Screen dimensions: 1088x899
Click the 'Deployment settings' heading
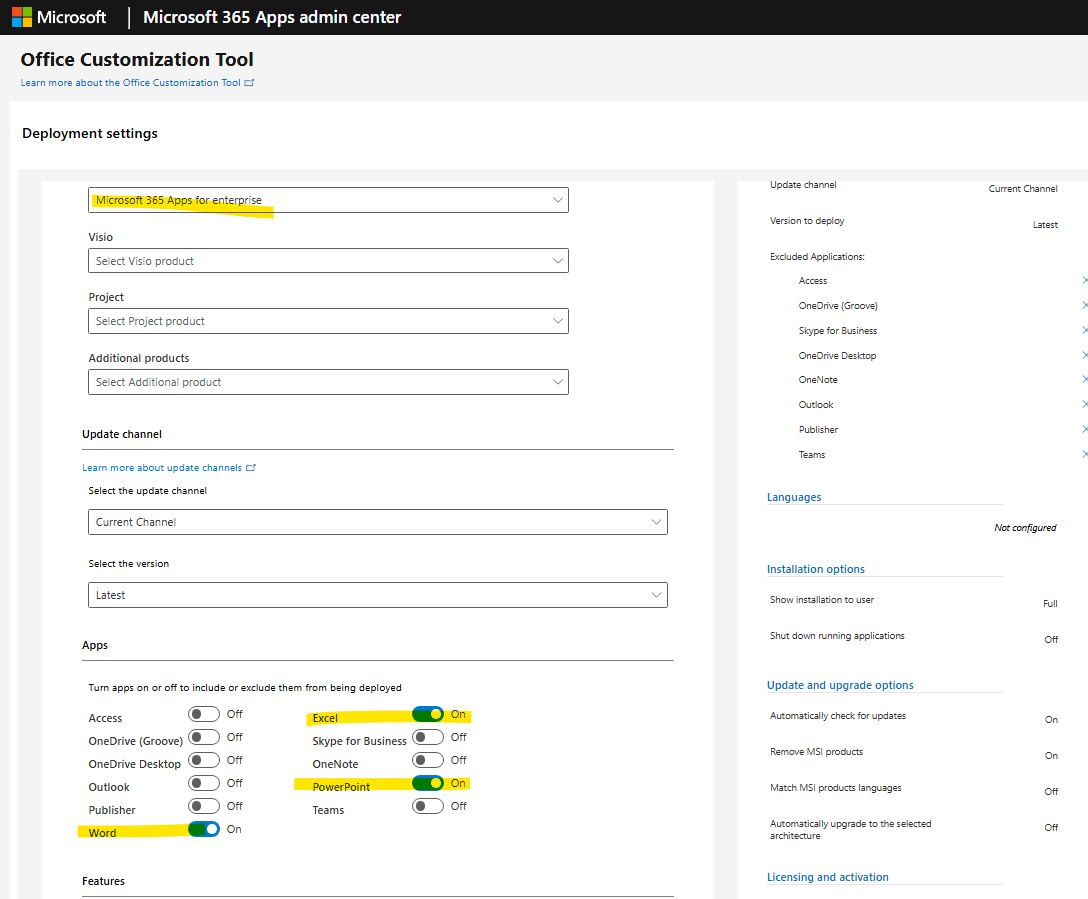(x=90, y=133)
